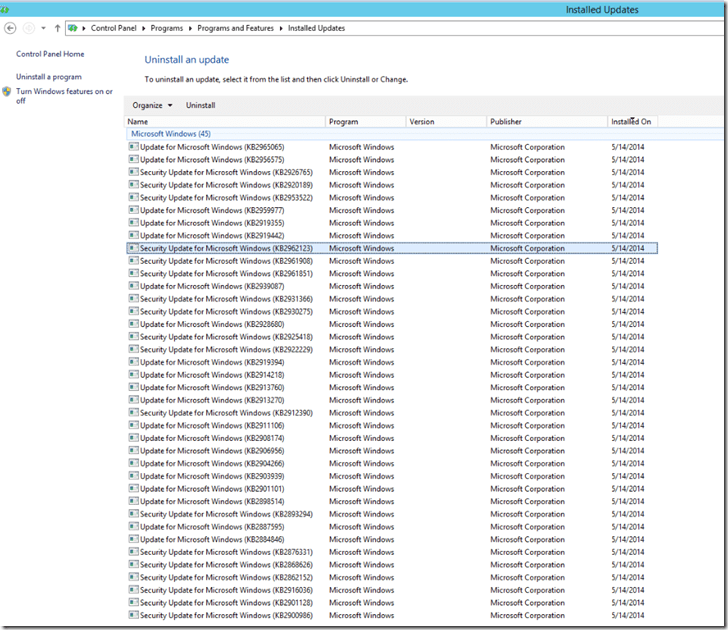Screen dimensions: 728x630
Task: Click the address bar Control Panel icon
Action: [74, 28]
